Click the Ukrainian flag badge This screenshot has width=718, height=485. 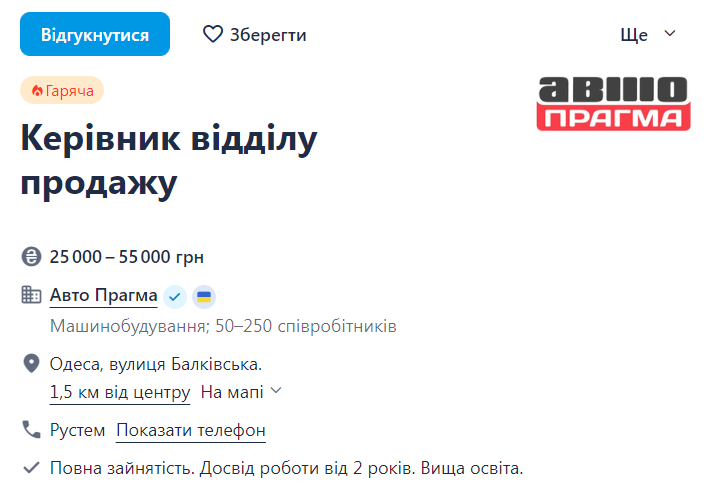[204, 296]
